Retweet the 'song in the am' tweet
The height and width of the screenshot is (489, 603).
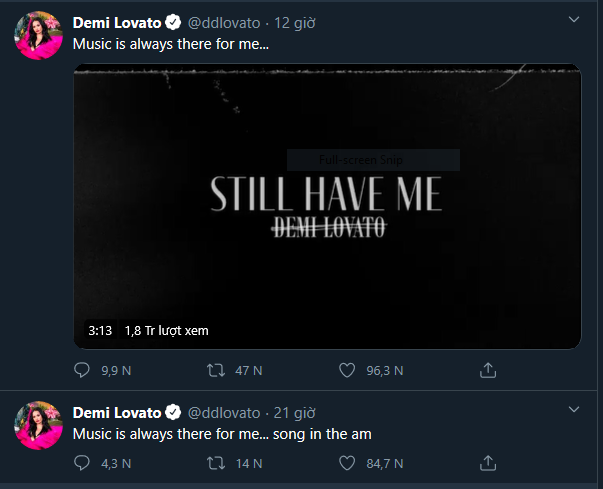[215, 463]
